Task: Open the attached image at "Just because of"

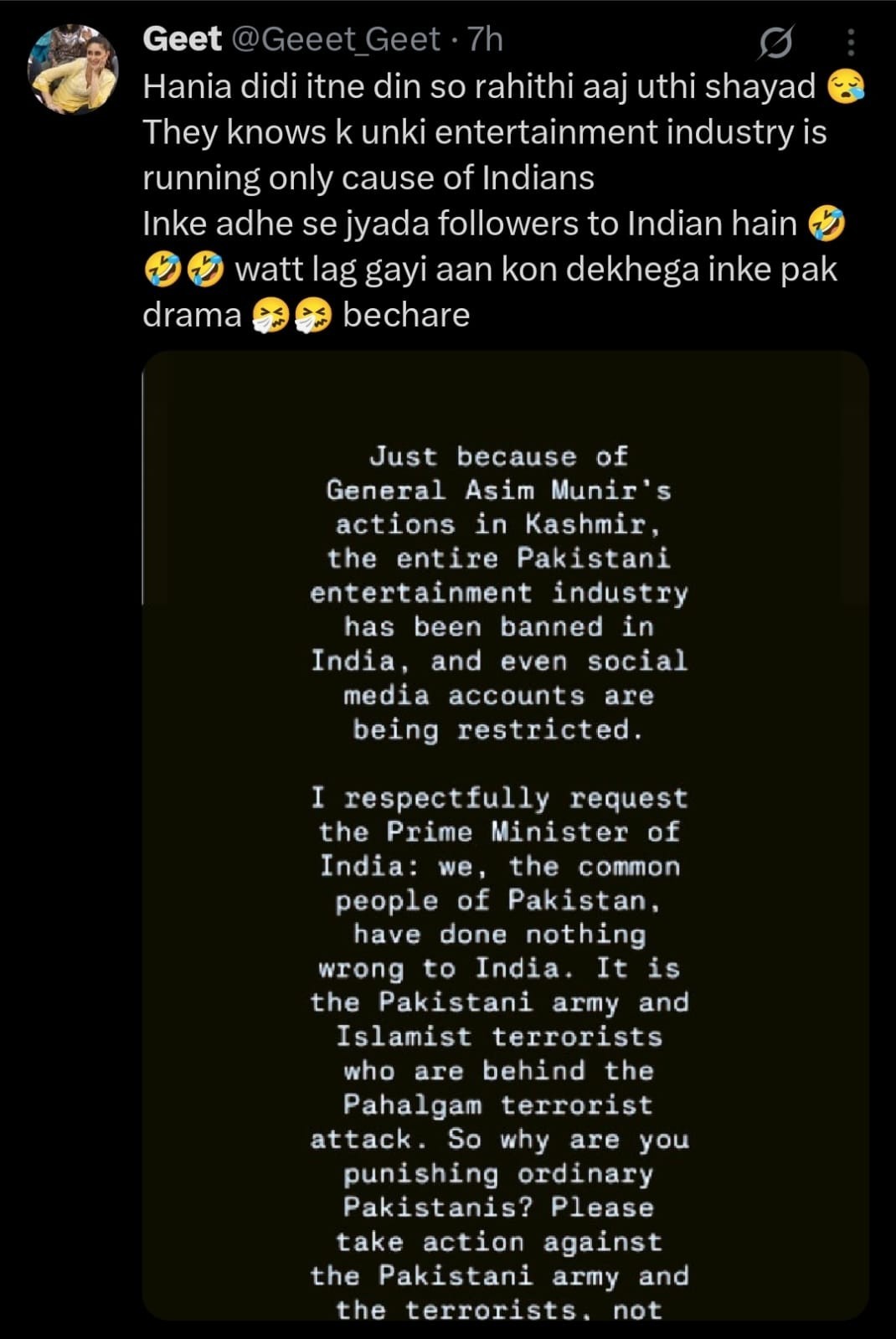Action: [499, 456]
